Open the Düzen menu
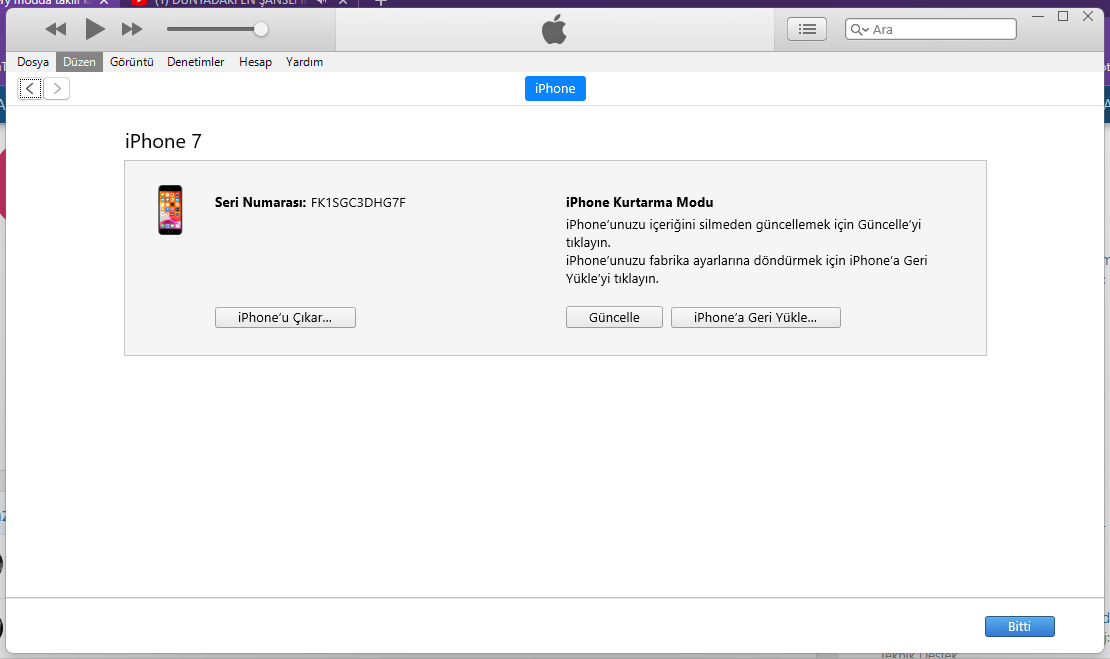This screenshot has width=1110, height=659. pyautogui.click(x=79, y=62)
